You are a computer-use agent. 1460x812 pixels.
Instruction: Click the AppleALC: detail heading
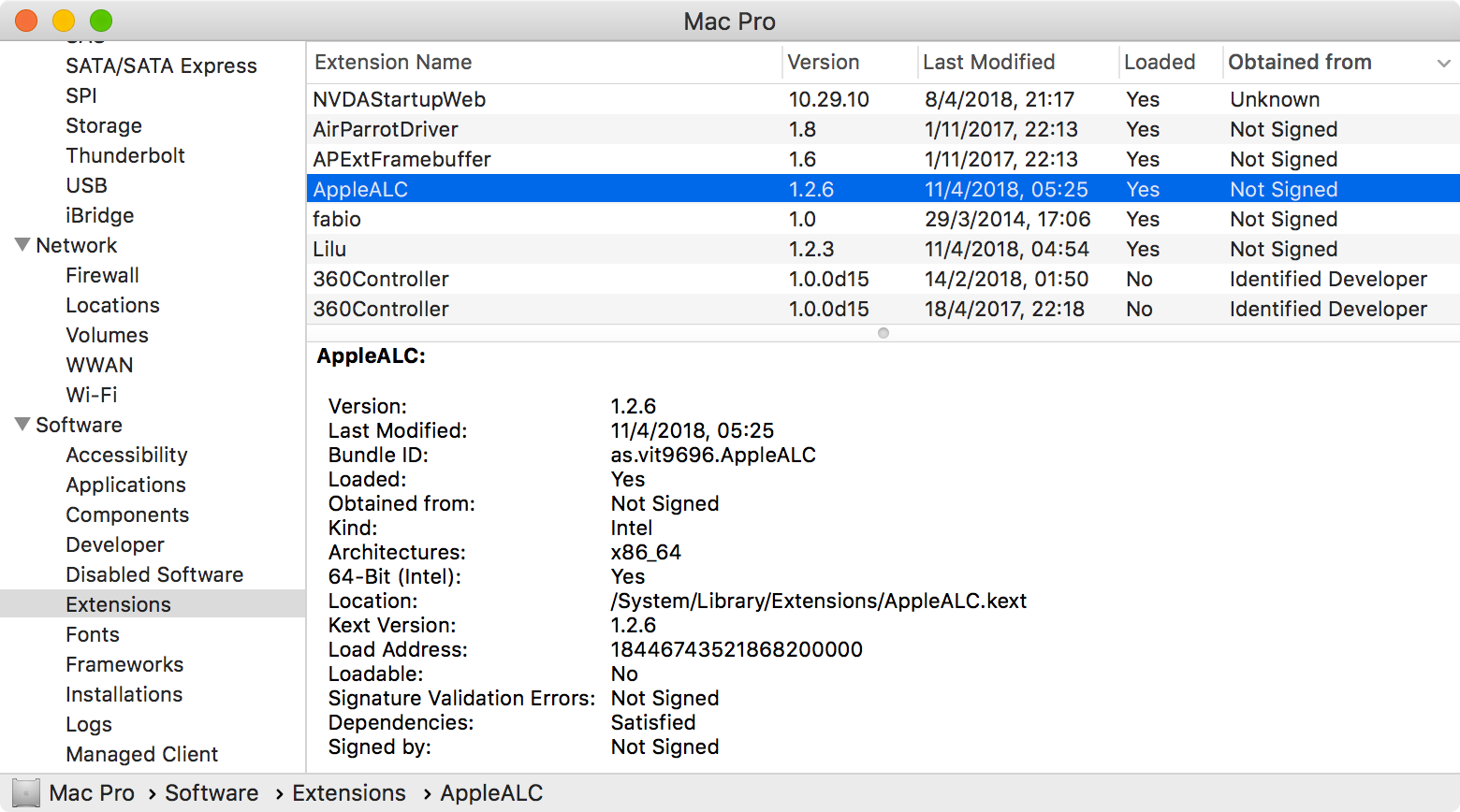coord(372,355)
